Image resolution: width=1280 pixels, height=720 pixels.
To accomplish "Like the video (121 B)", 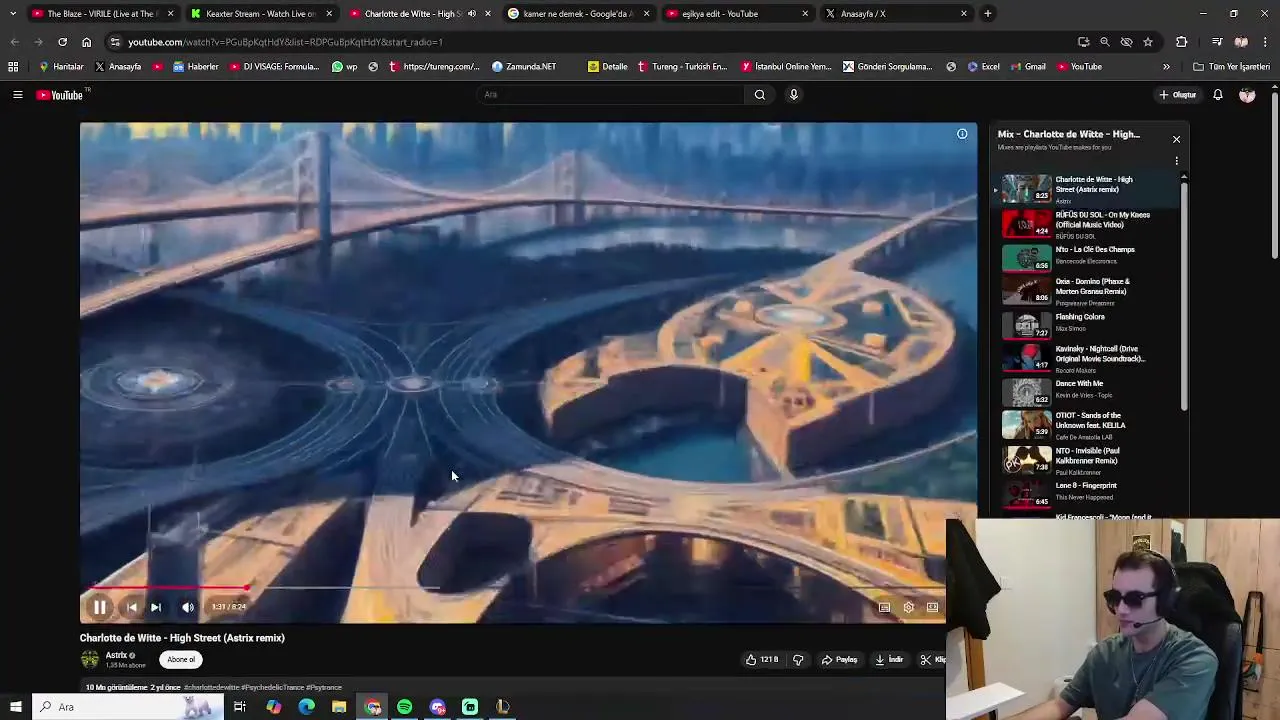I will tap(762, 660).
